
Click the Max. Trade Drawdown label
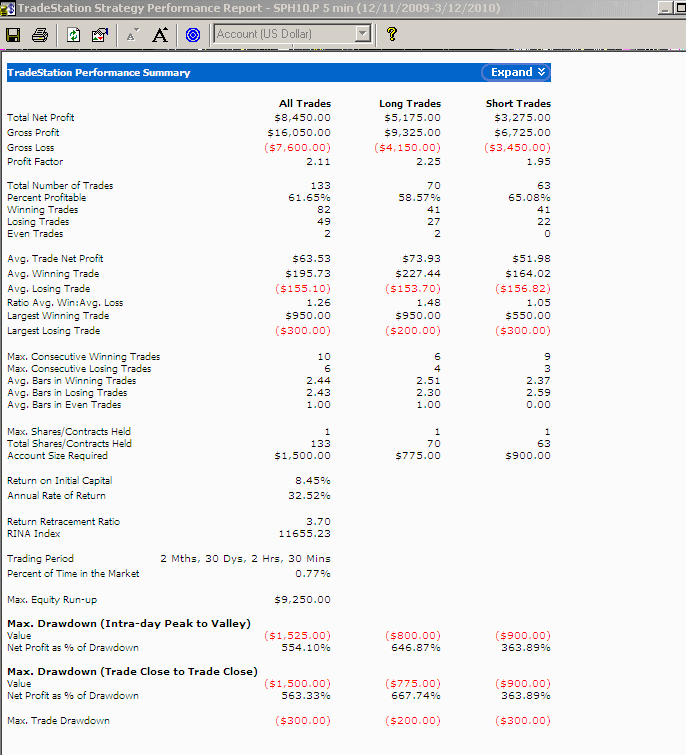pyautogui.click(x=58, y=721)
